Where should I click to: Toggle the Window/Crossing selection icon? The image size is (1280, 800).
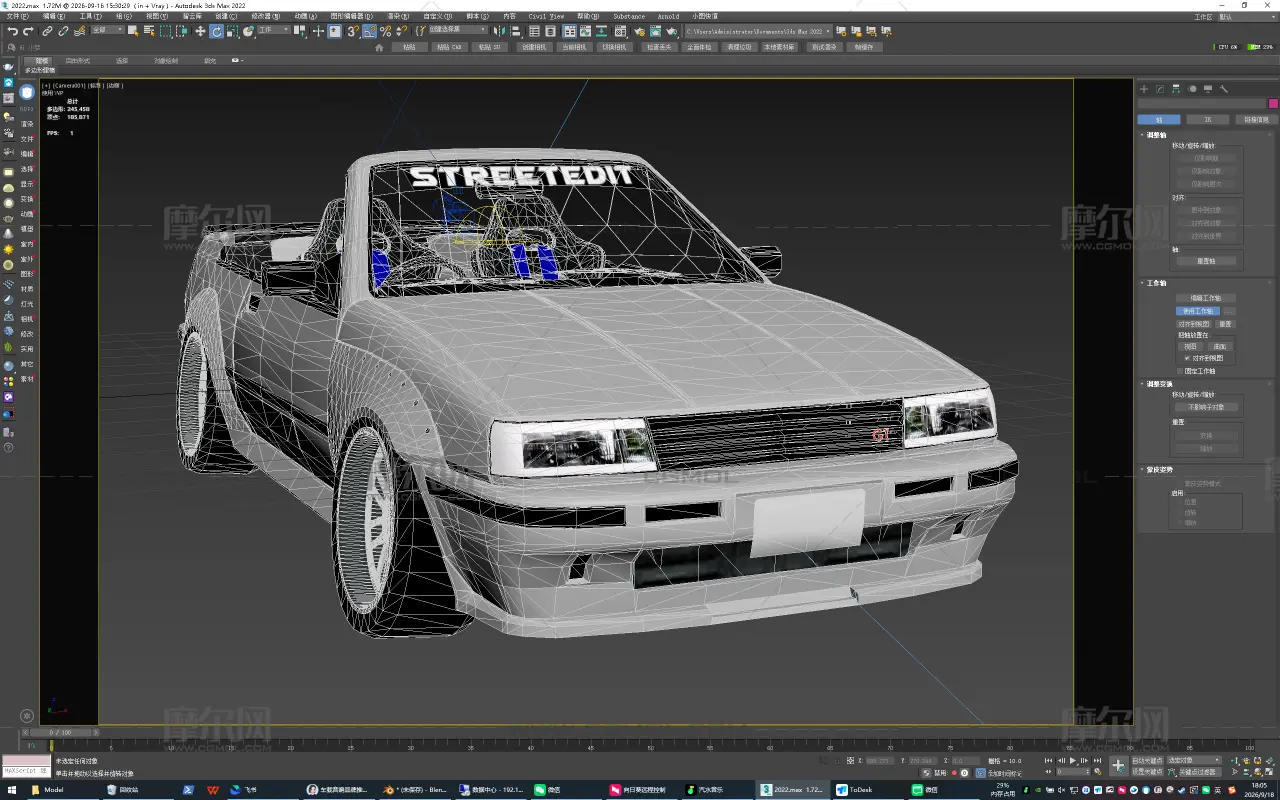(182, 31)
